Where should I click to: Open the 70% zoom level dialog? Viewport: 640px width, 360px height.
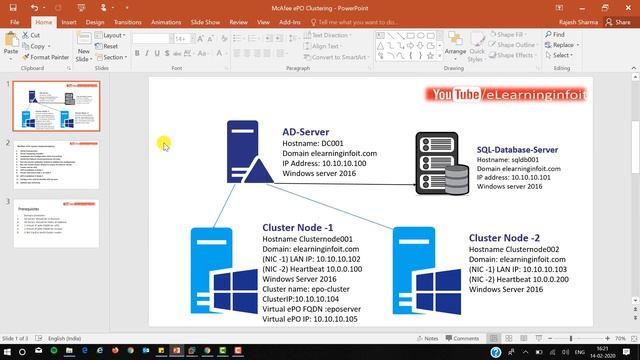click(x=620, y=338)
